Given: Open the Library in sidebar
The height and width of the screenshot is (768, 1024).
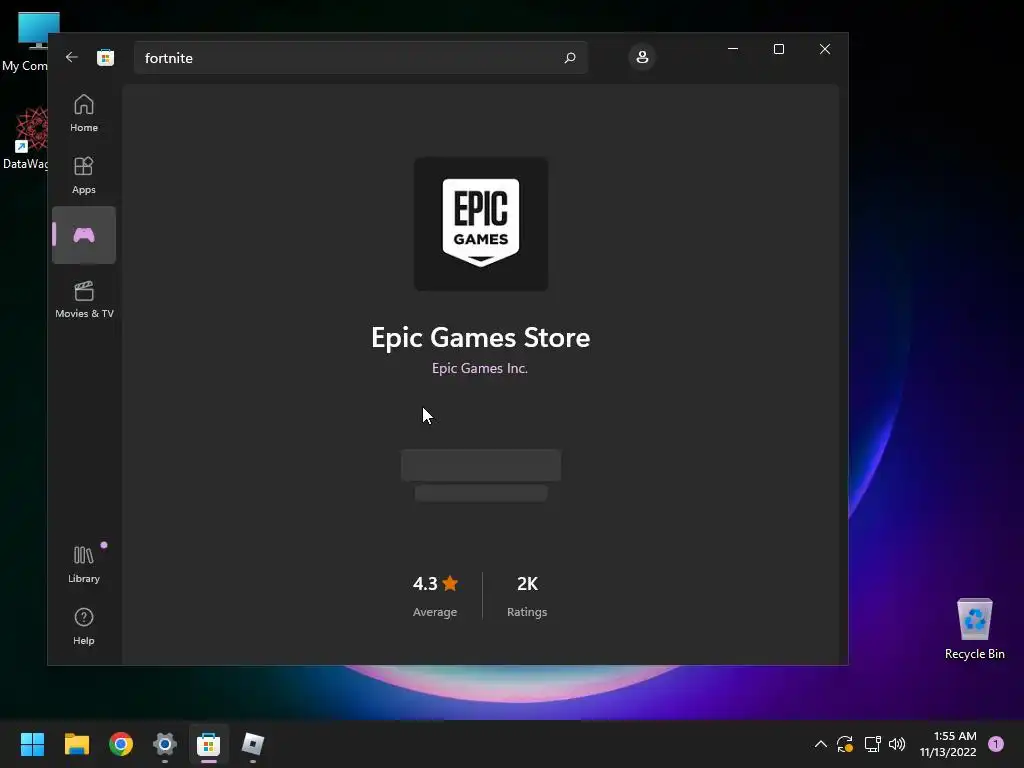Looking at the screenshot, I should (84, 564).
